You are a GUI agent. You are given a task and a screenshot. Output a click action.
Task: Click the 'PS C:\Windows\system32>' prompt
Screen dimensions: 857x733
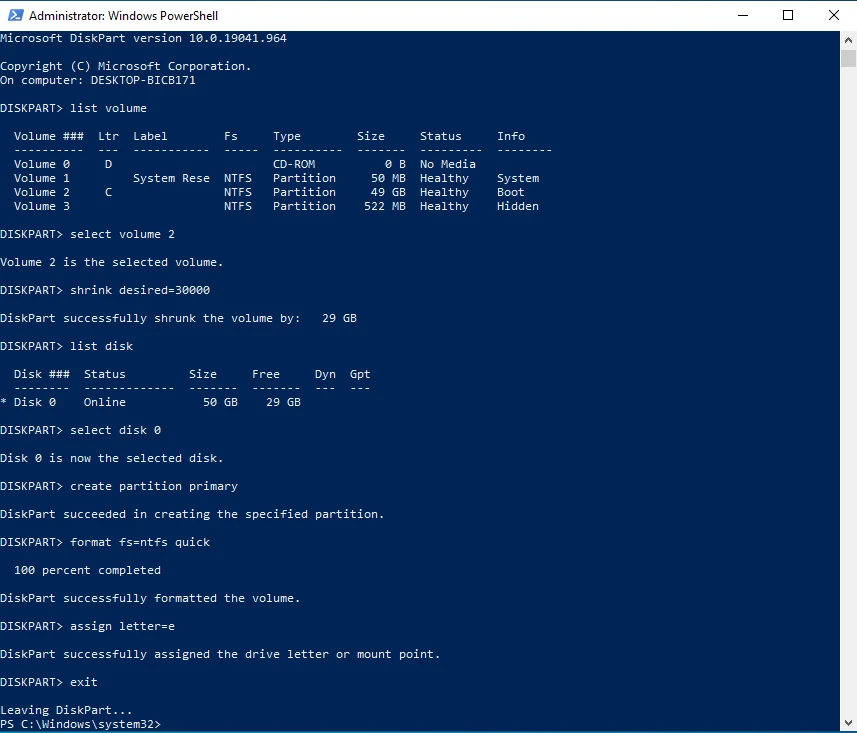coord(80,724)
